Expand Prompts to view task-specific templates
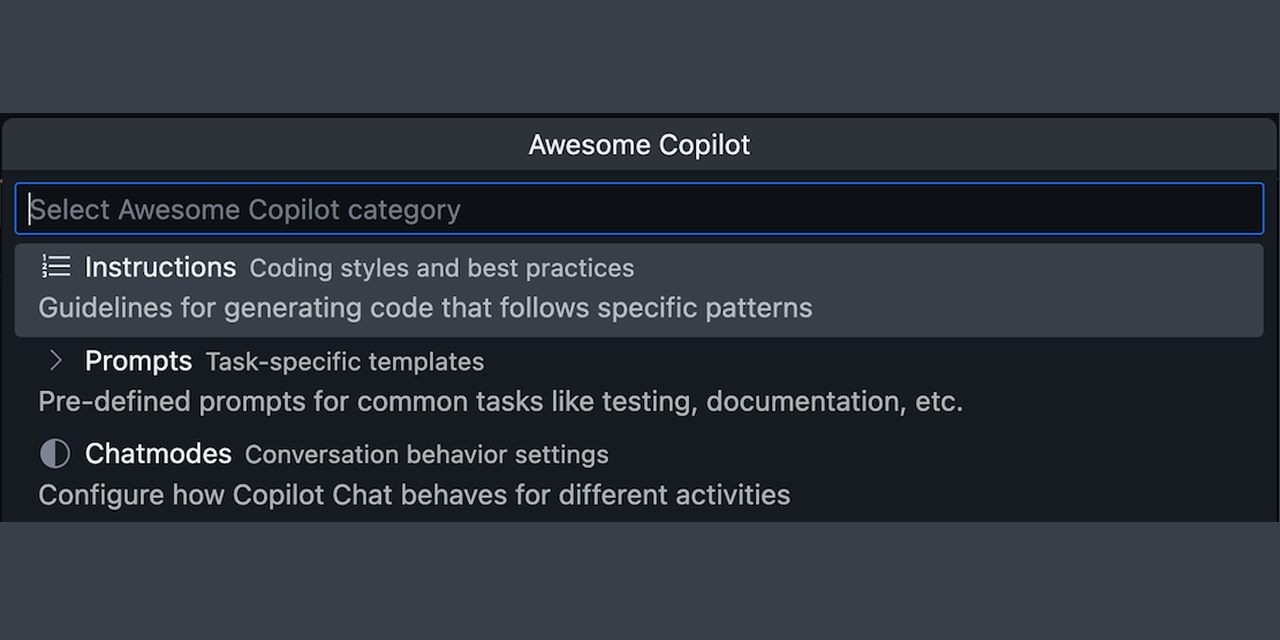The width and height of the screenshot is (1280, 640). [x=138, y=360]
